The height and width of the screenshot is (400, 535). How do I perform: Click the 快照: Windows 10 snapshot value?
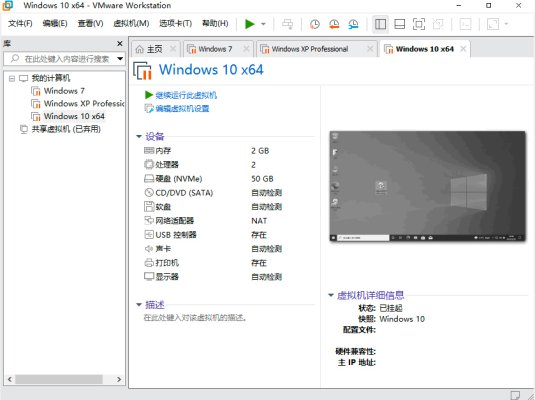coord(402,319)
